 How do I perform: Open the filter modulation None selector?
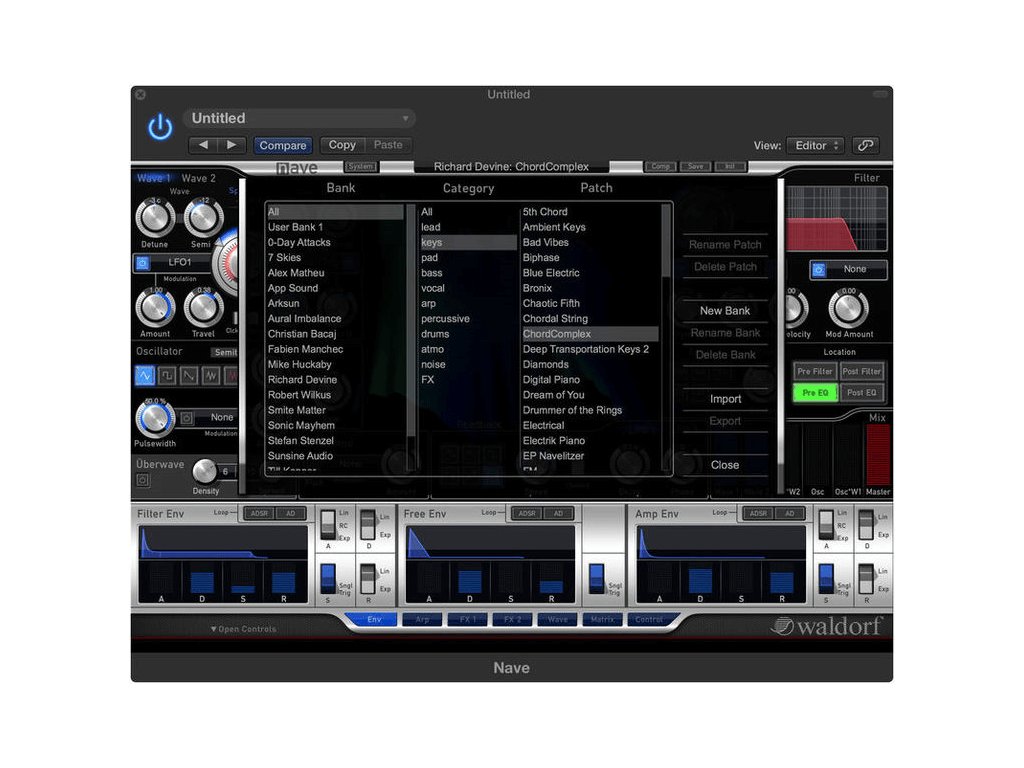[x=856, y=269]
